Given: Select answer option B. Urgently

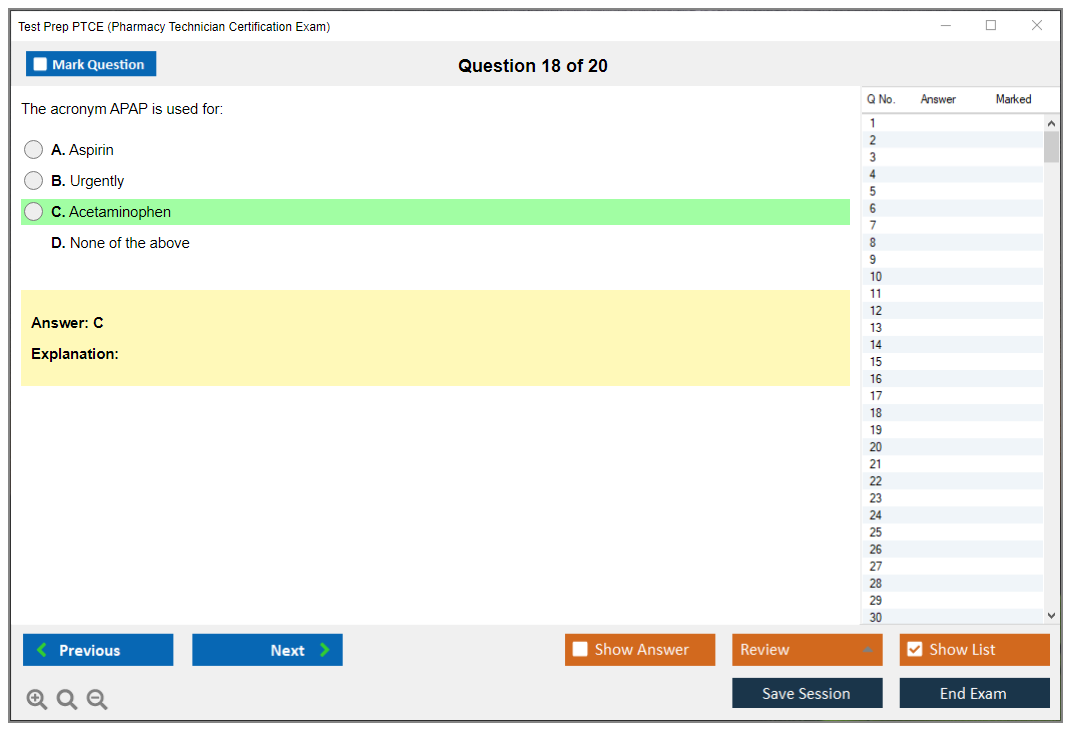Looking at the screenshot, I should (34, 181).
